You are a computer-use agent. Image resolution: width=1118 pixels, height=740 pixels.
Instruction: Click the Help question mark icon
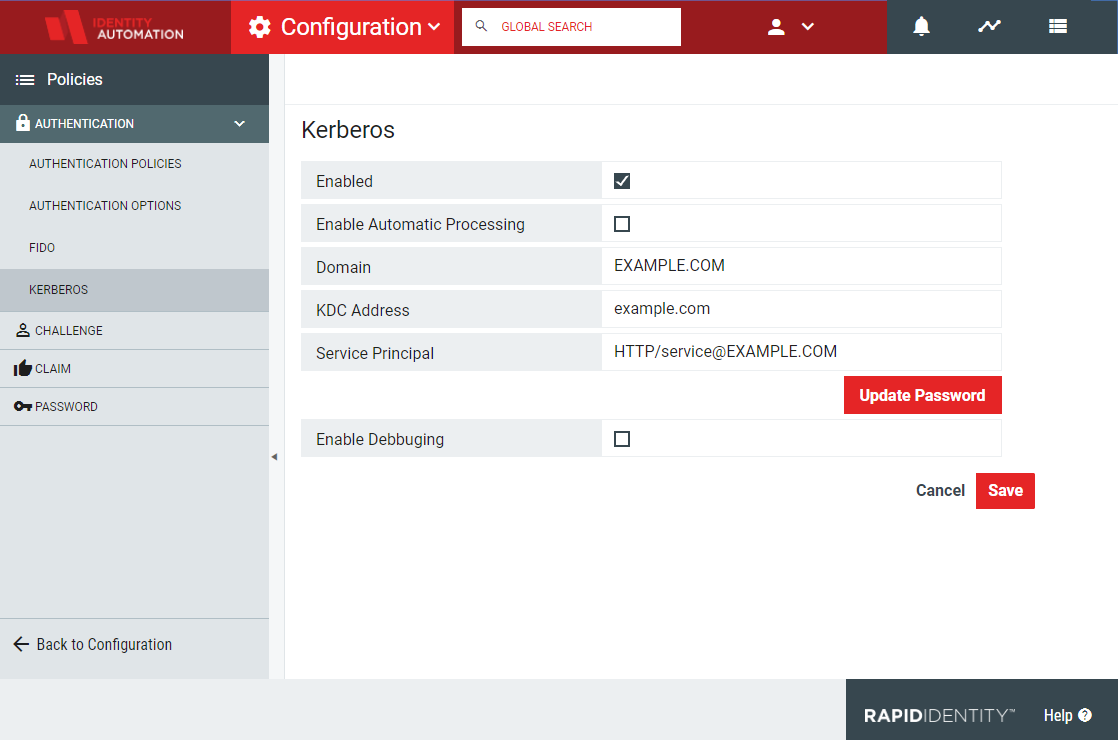(1085, 715)
